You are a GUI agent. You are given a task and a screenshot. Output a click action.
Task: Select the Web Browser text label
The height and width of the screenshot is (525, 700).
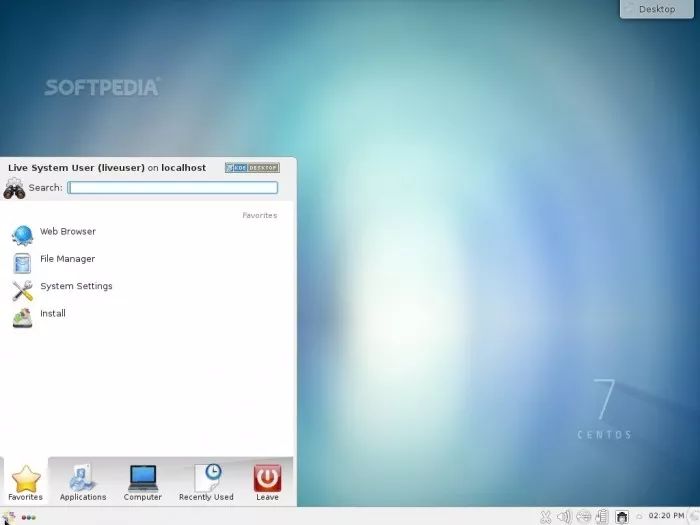[68, 231]
